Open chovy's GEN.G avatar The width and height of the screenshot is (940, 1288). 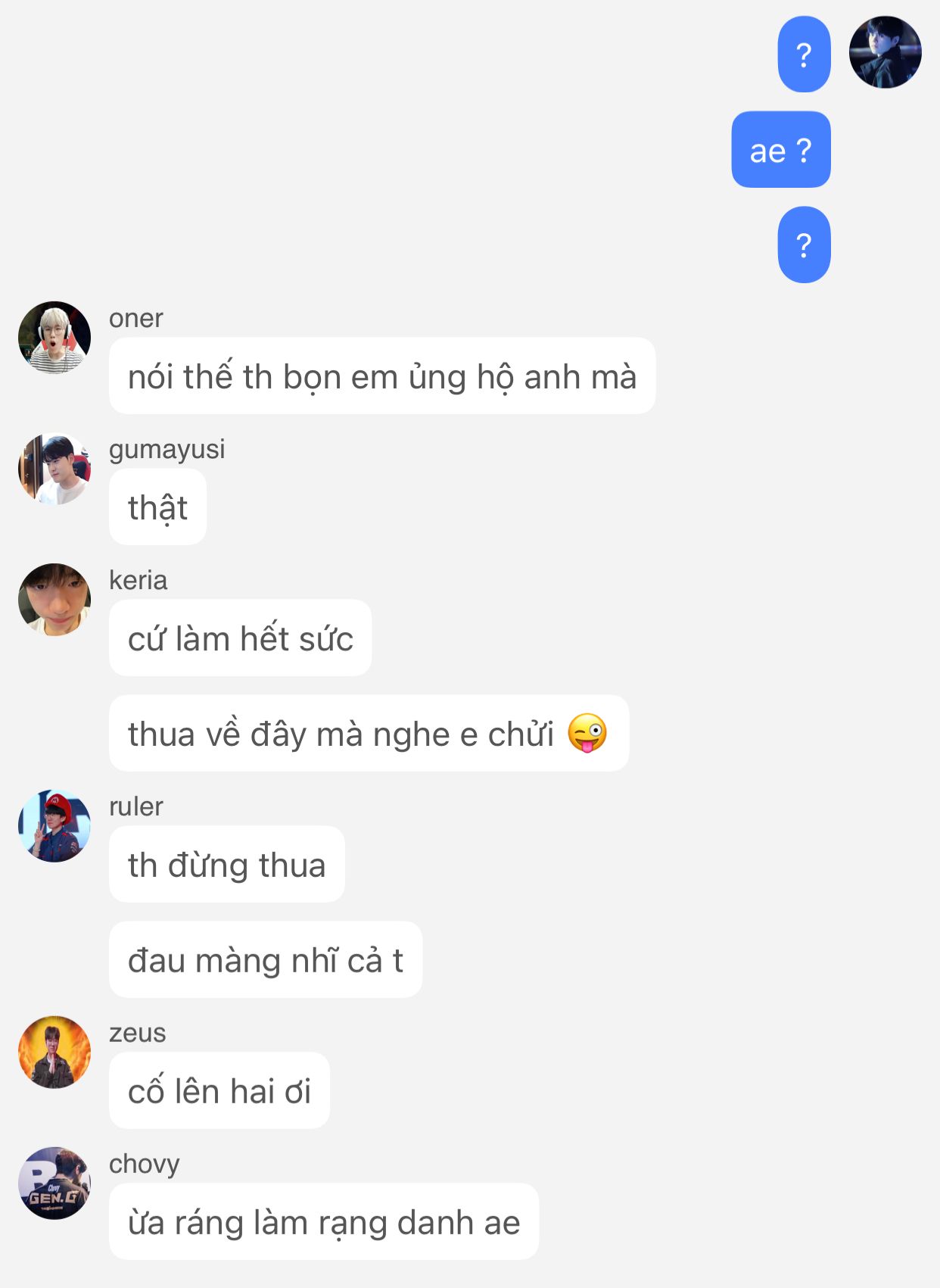point(54,1184)
